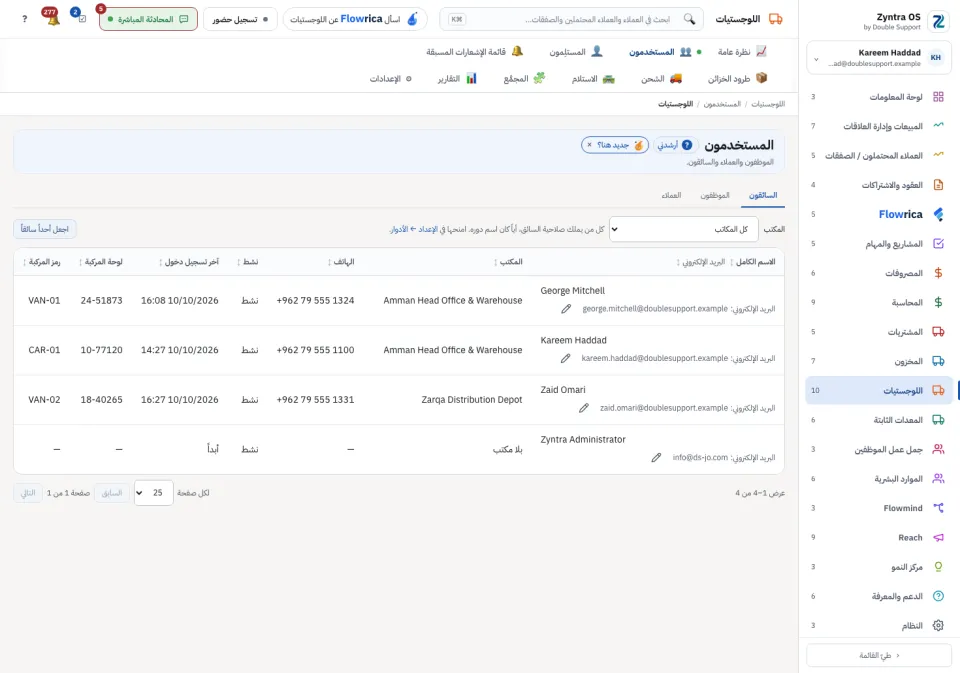Open لوحة المعلومات dashboard in sidebar
This screenshot has height=673, width=960.
coord(878,97)
